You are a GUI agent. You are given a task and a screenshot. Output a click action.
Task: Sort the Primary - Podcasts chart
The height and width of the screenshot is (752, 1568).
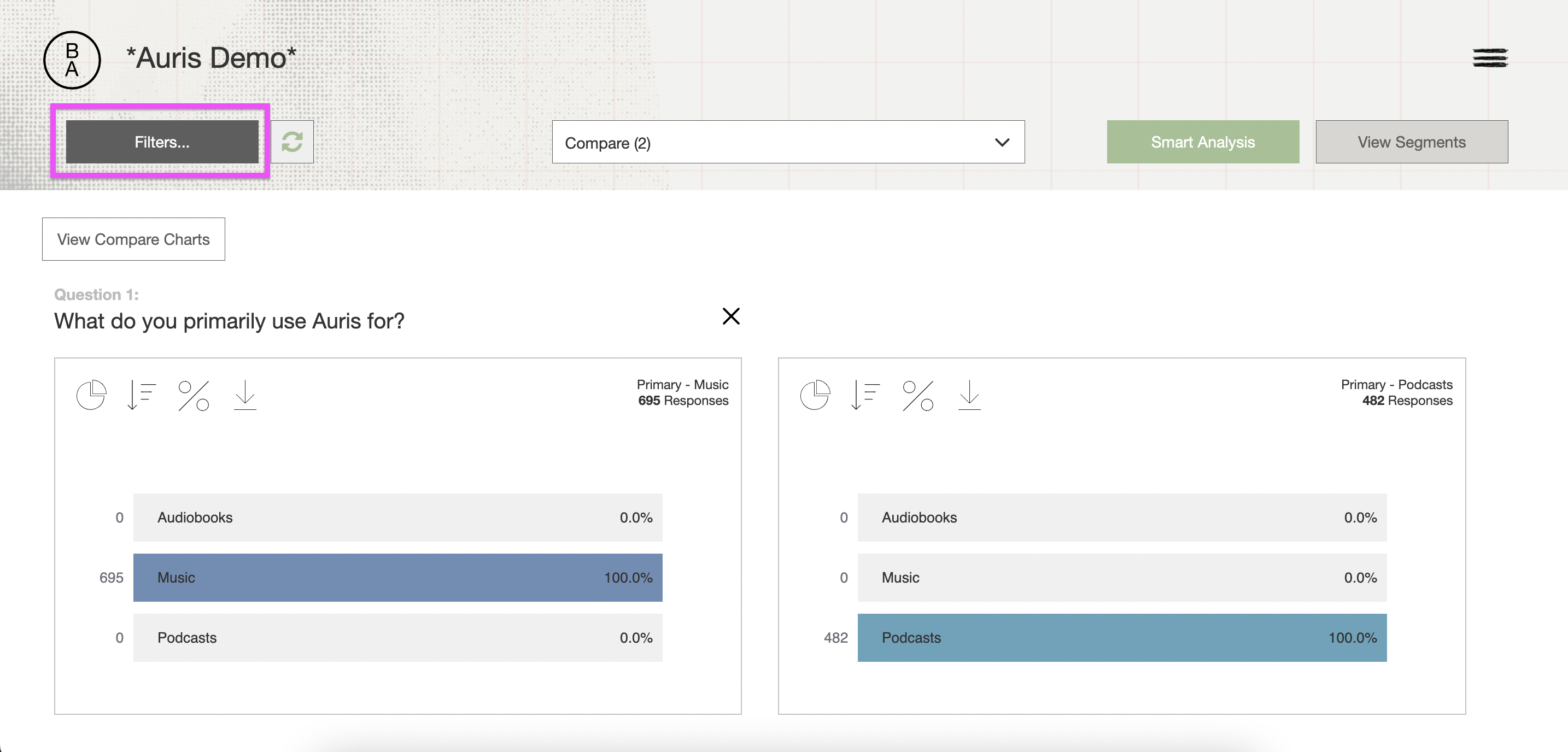(865, 396)
